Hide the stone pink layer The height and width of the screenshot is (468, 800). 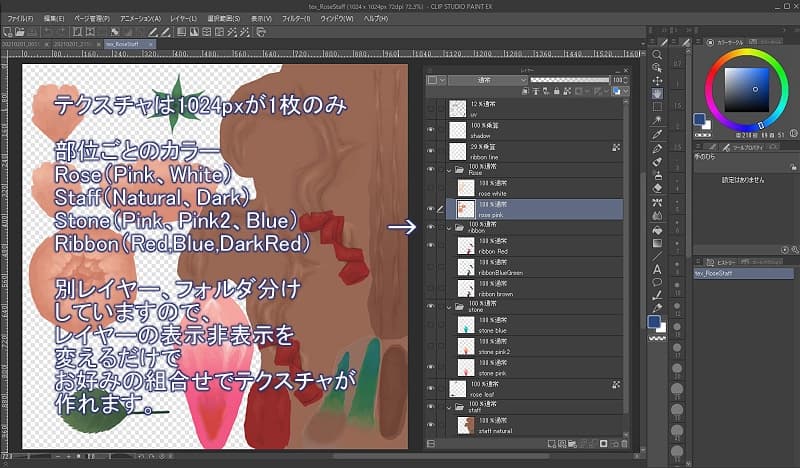click(x=431, y=367)
